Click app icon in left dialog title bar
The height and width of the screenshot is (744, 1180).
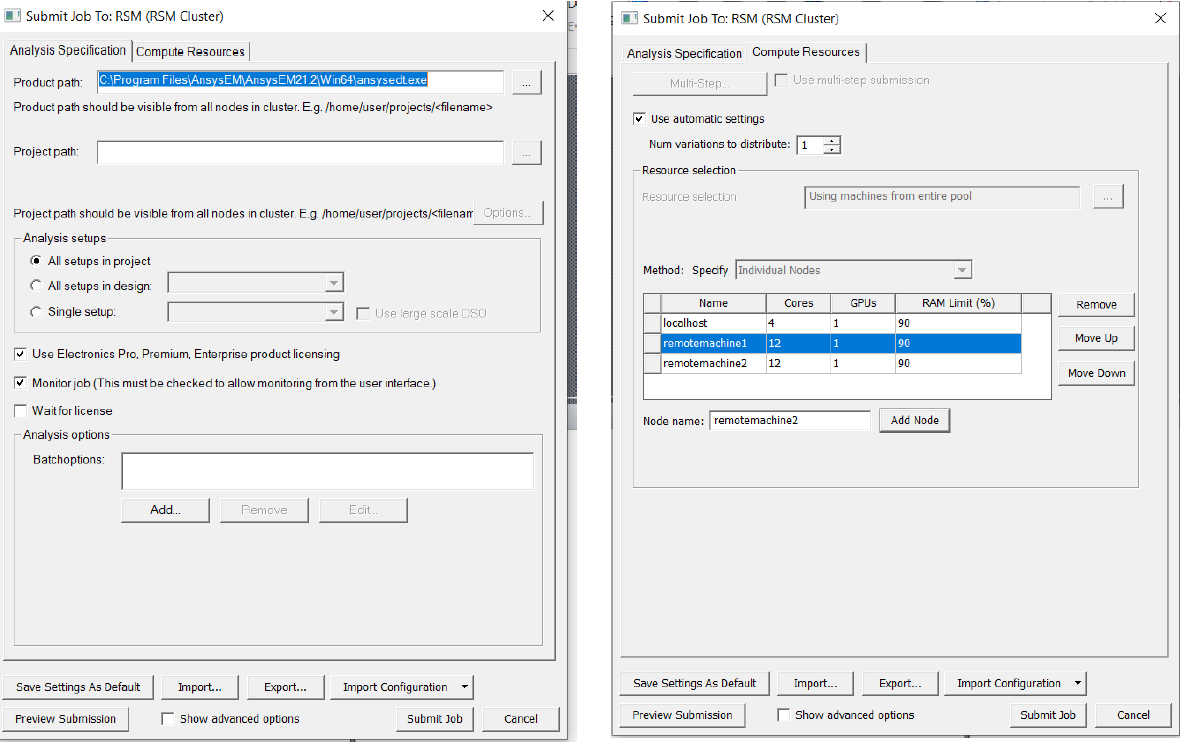point(14,16)
